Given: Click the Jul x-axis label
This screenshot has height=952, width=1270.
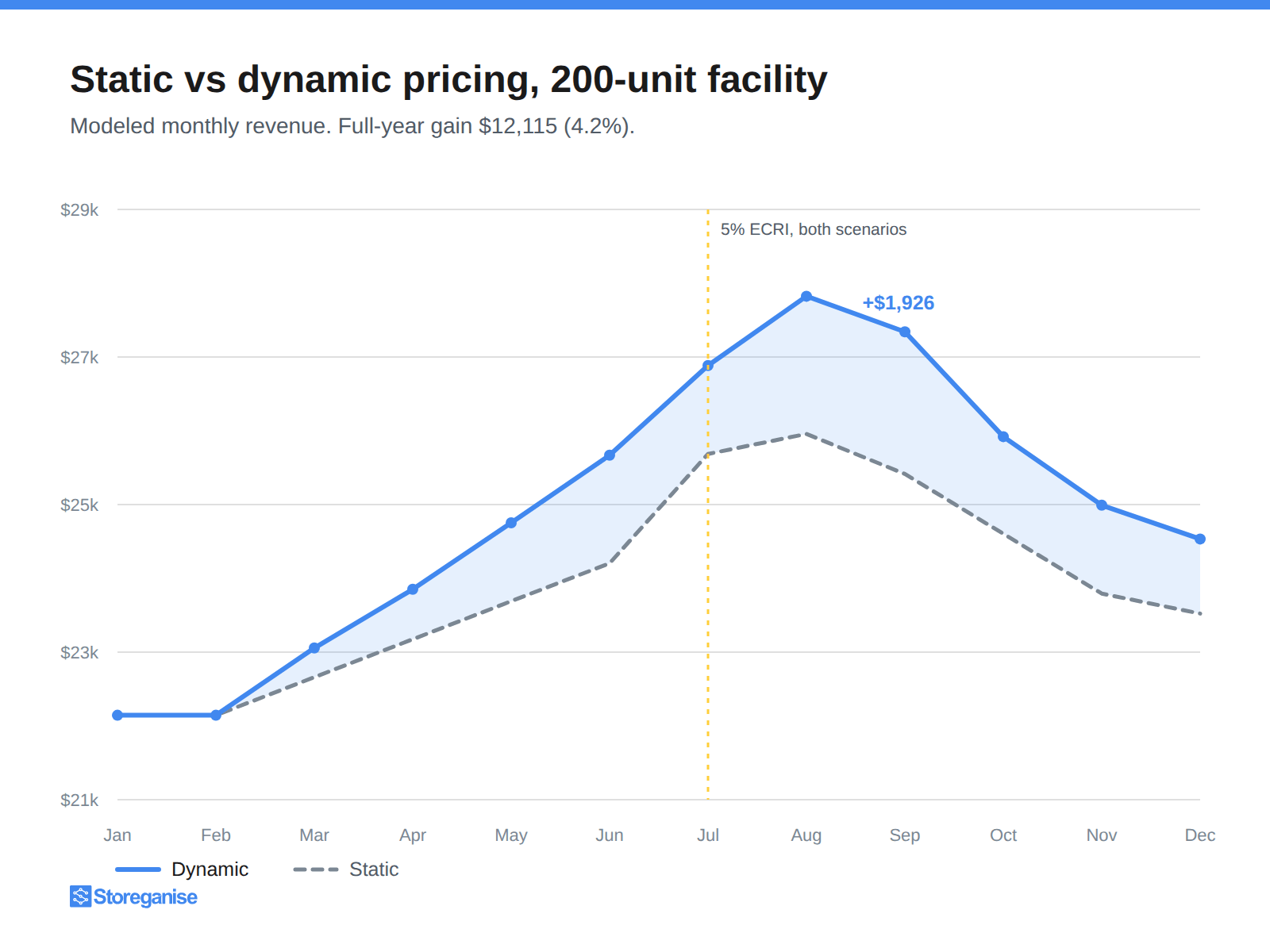Looking at the screenshot, I should pos(708,835).
